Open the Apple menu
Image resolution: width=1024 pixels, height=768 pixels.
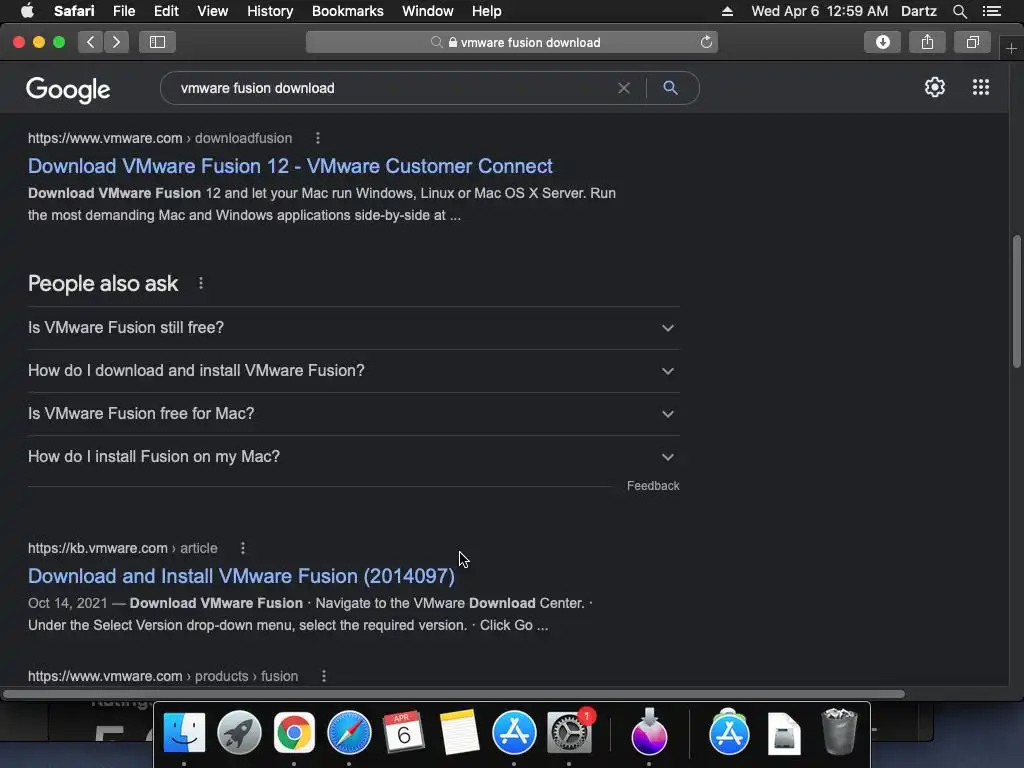[x=27, y=10]
